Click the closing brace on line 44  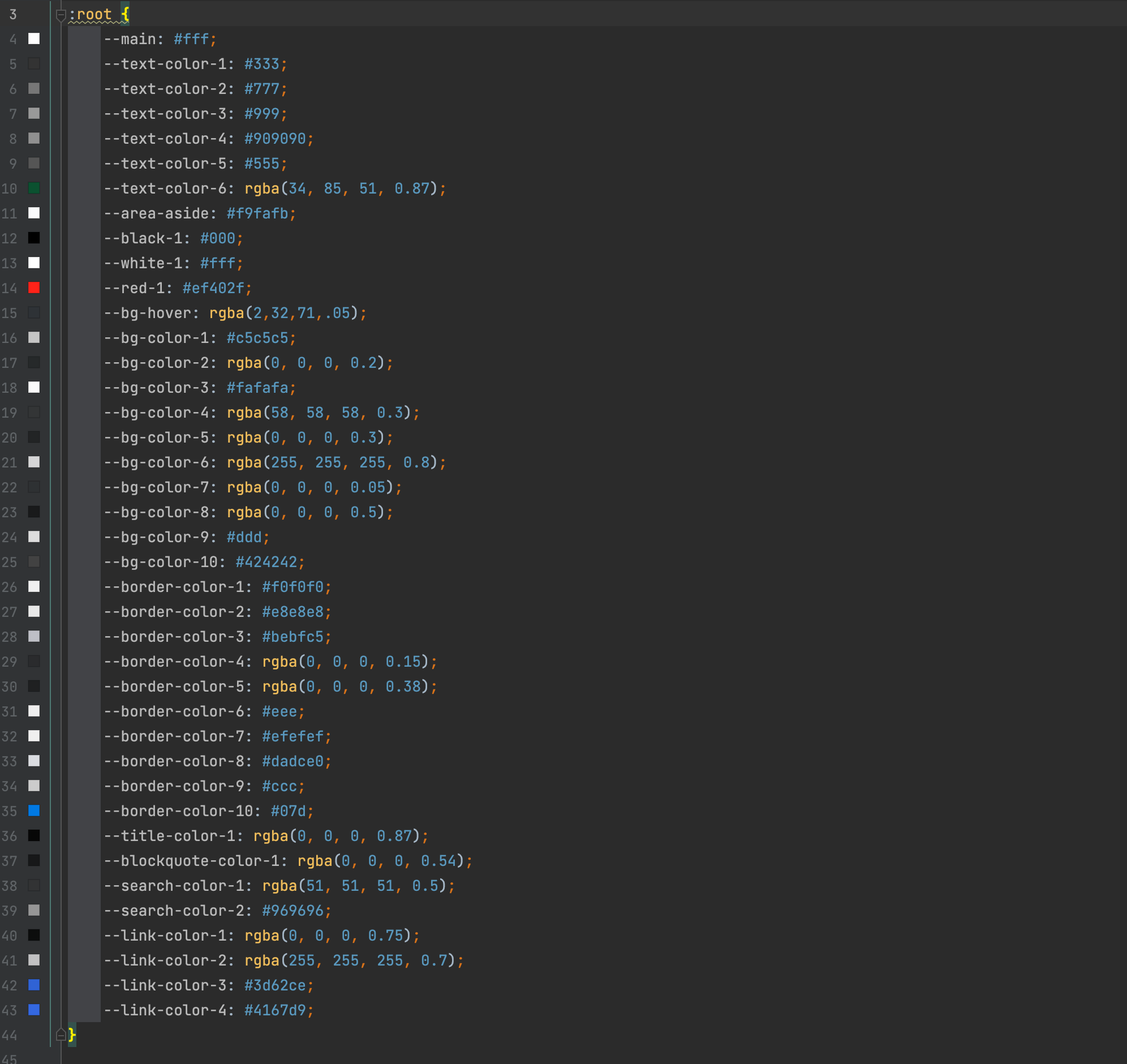coord(72,1035)
